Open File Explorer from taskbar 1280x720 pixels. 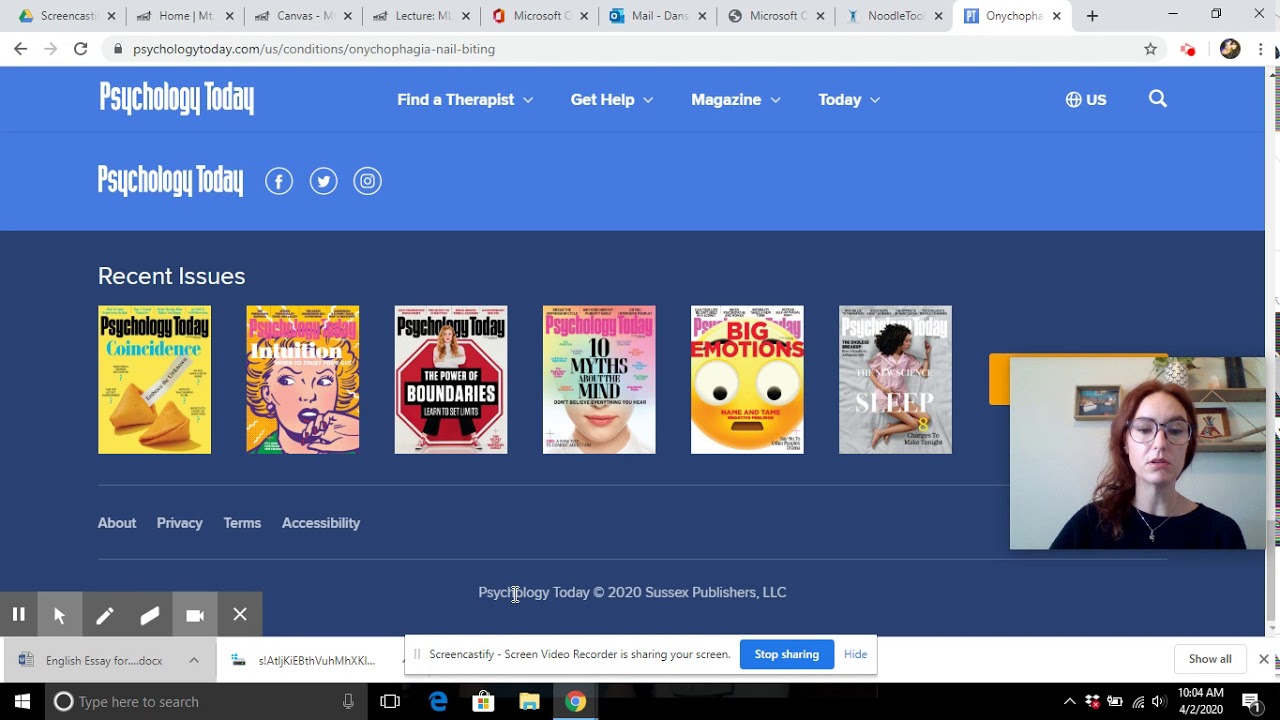[x=529, y=702]
